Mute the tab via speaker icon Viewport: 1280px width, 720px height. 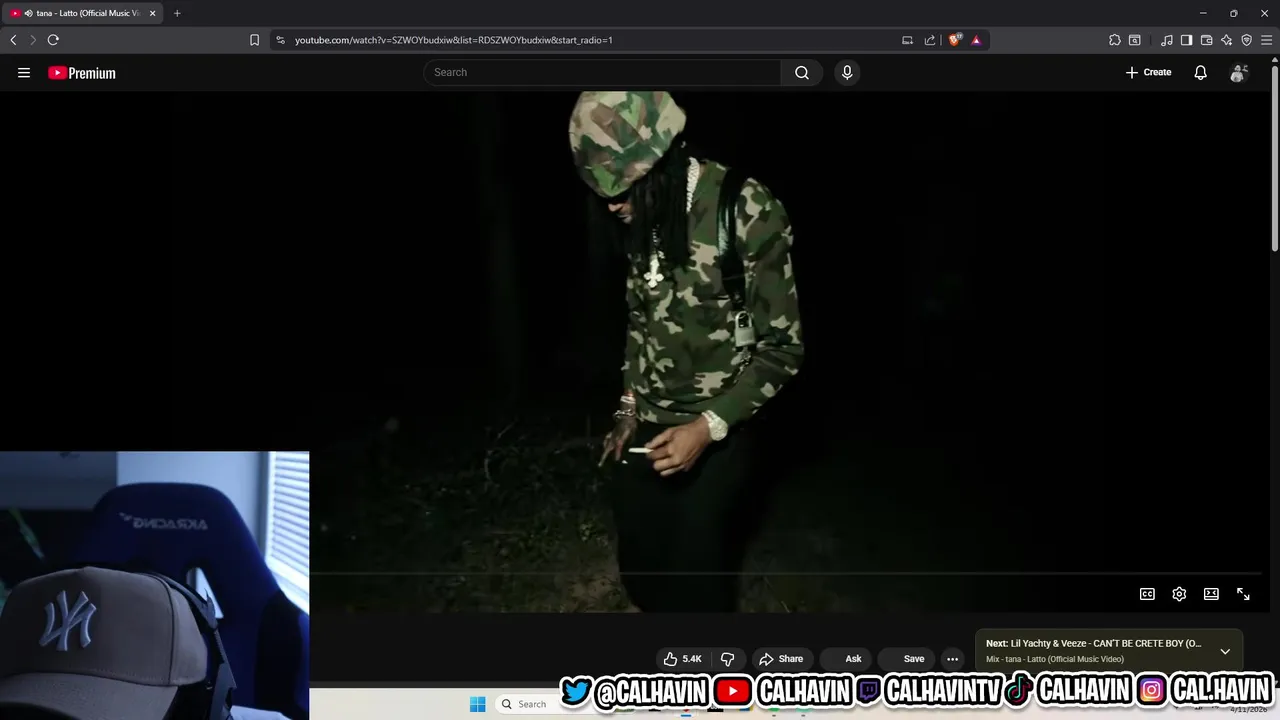point(28,13)
